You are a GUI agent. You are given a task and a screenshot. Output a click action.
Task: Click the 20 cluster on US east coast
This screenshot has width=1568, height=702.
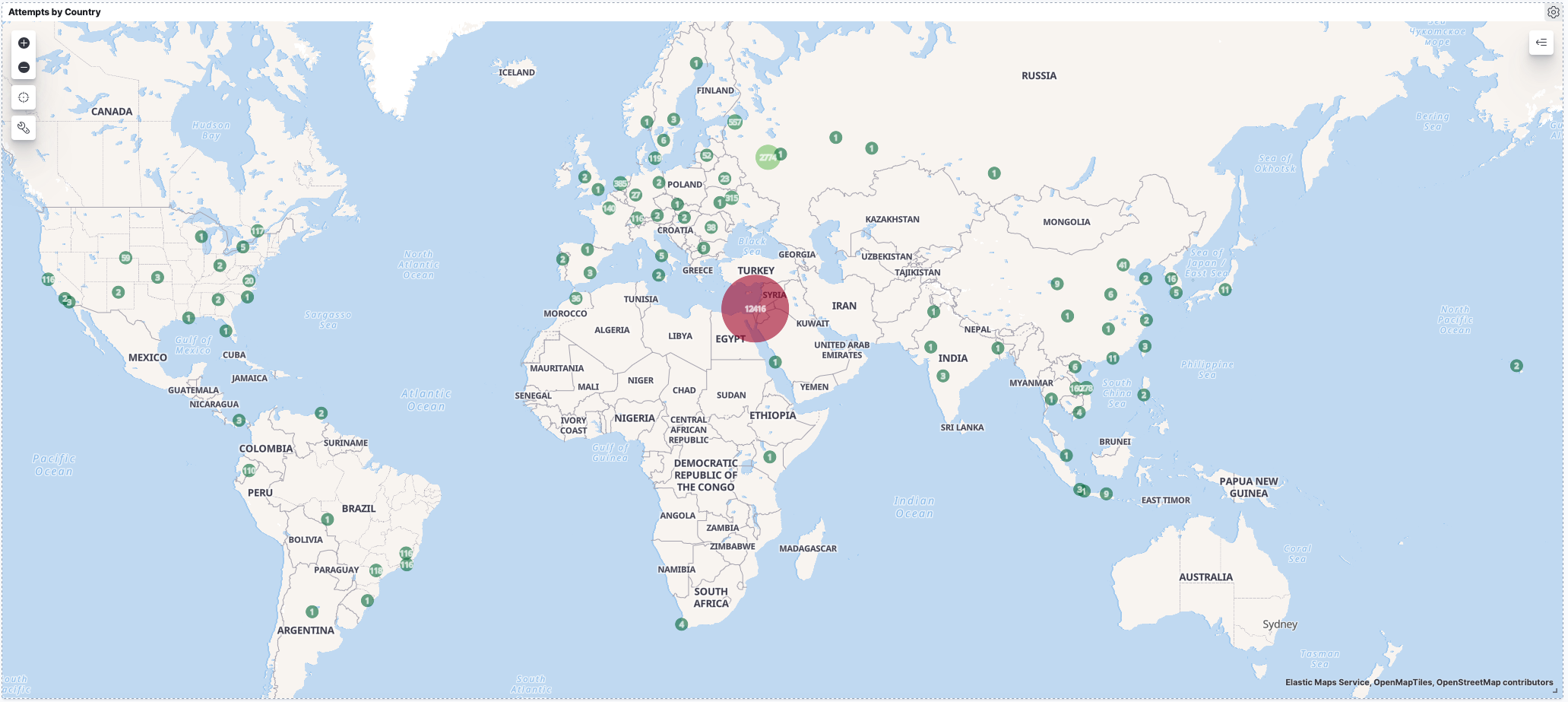(249, 281)
